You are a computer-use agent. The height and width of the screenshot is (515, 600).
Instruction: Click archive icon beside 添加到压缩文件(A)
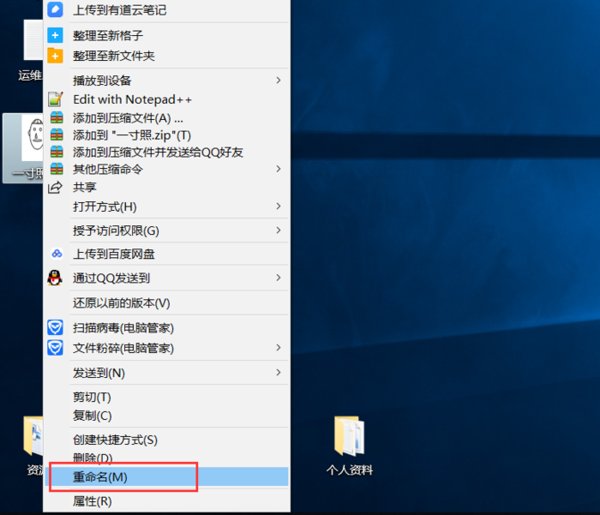[x=57, y=117]
